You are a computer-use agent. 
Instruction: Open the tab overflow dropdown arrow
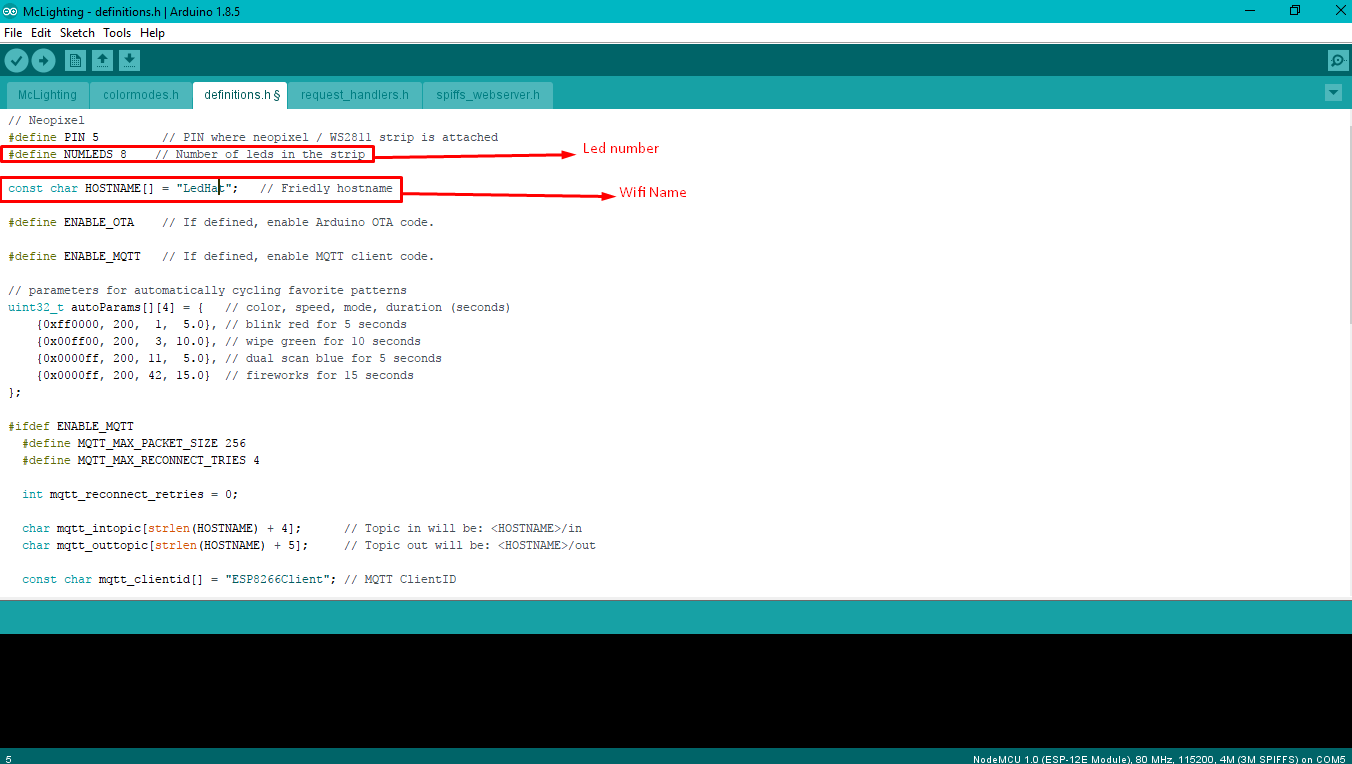1333,92
